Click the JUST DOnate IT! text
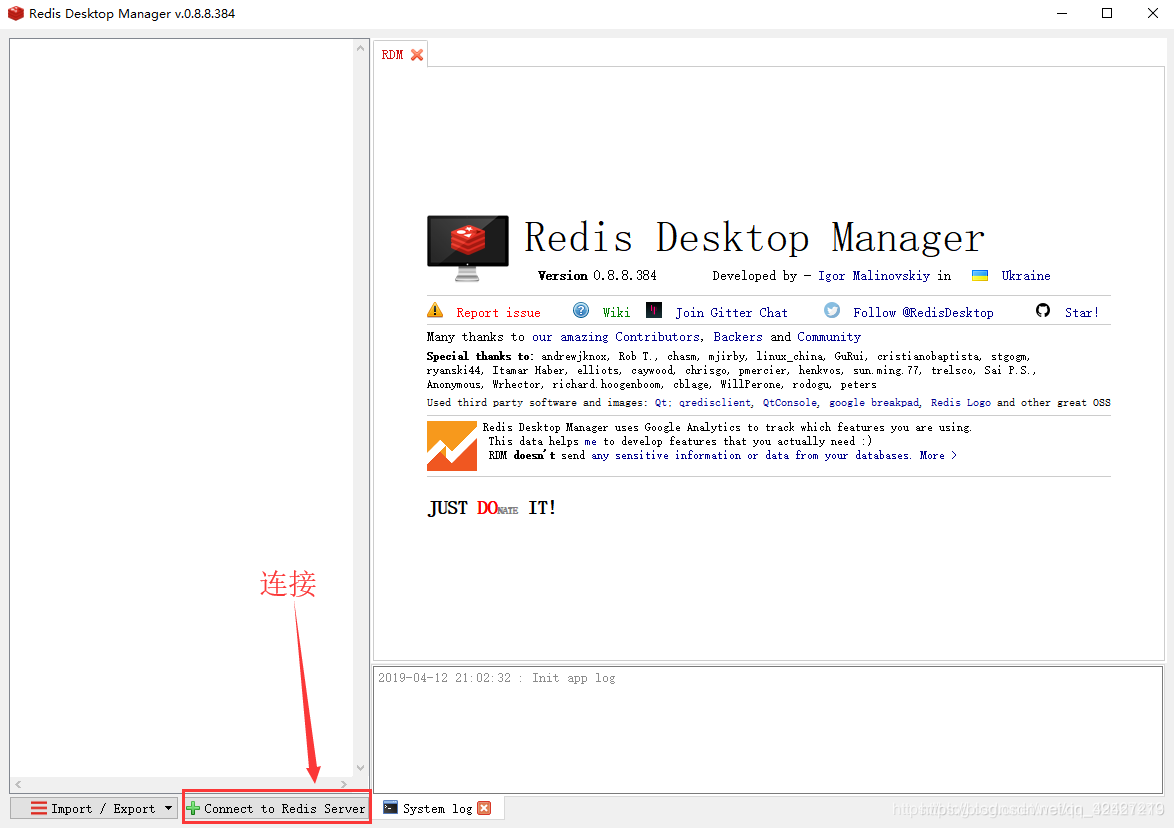Screen dimensions: 1174x828 [491, 508]
